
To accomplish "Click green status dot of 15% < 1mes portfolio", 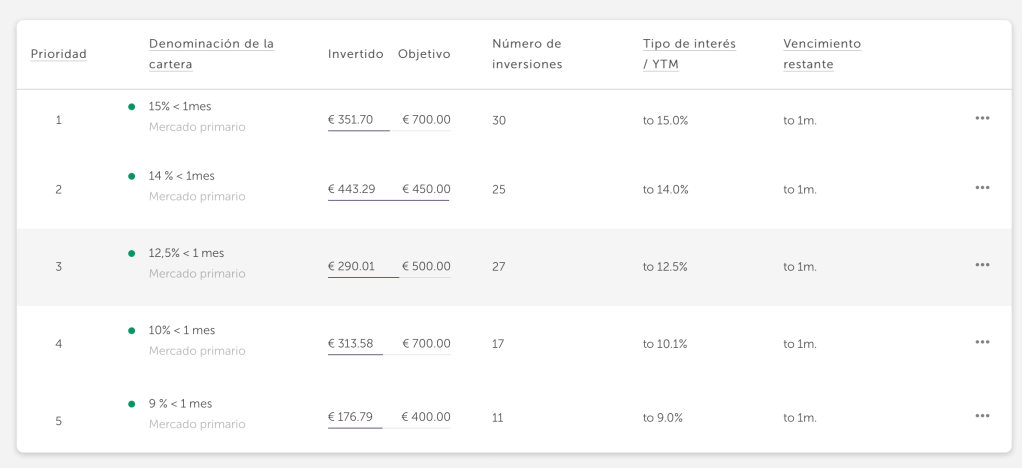I will pos(131,106).
